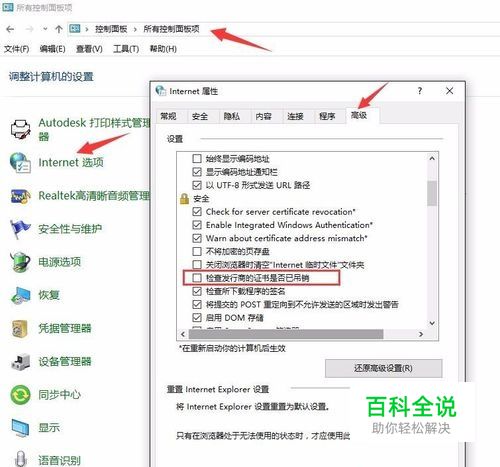Image resolution: width=500 pixels, height=467 pixels.
Task: Uncheck 启用 DOM 存储
Action: [x=197, y=318]
